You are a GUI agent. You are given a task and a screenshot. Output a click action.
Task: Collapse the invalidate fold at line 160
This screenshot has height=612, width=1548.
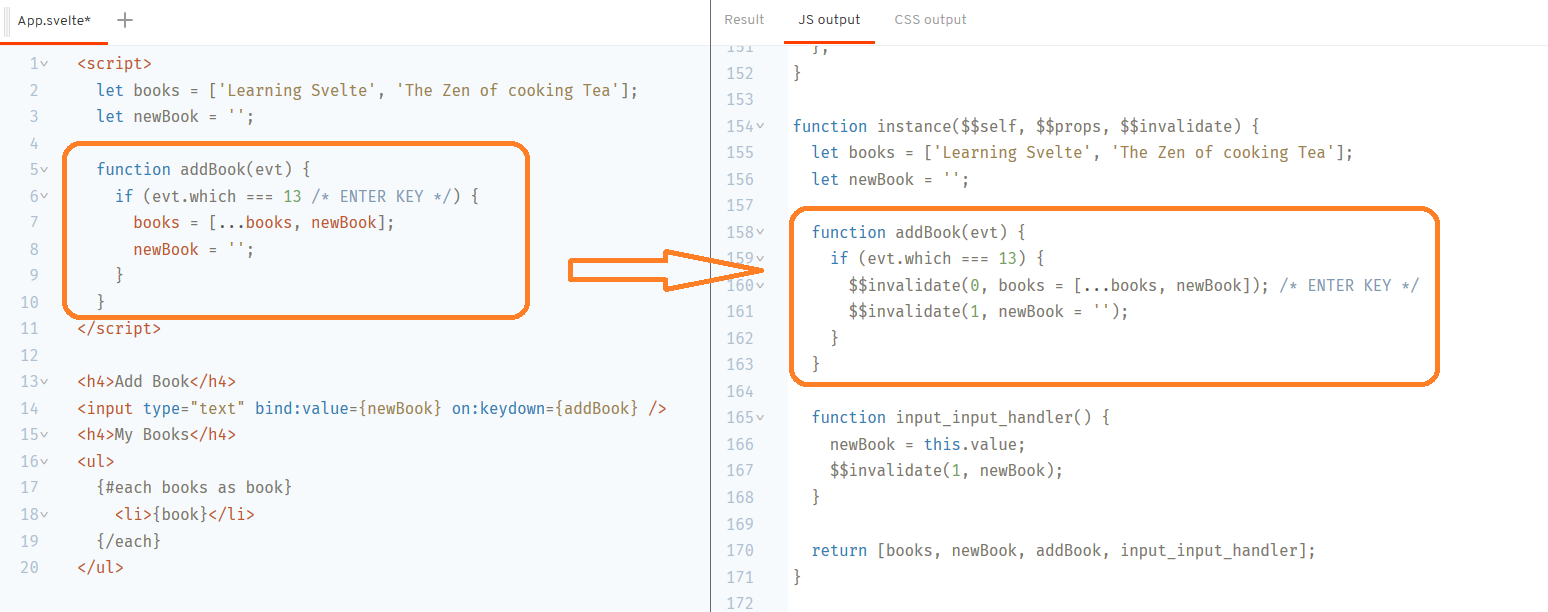761,284
